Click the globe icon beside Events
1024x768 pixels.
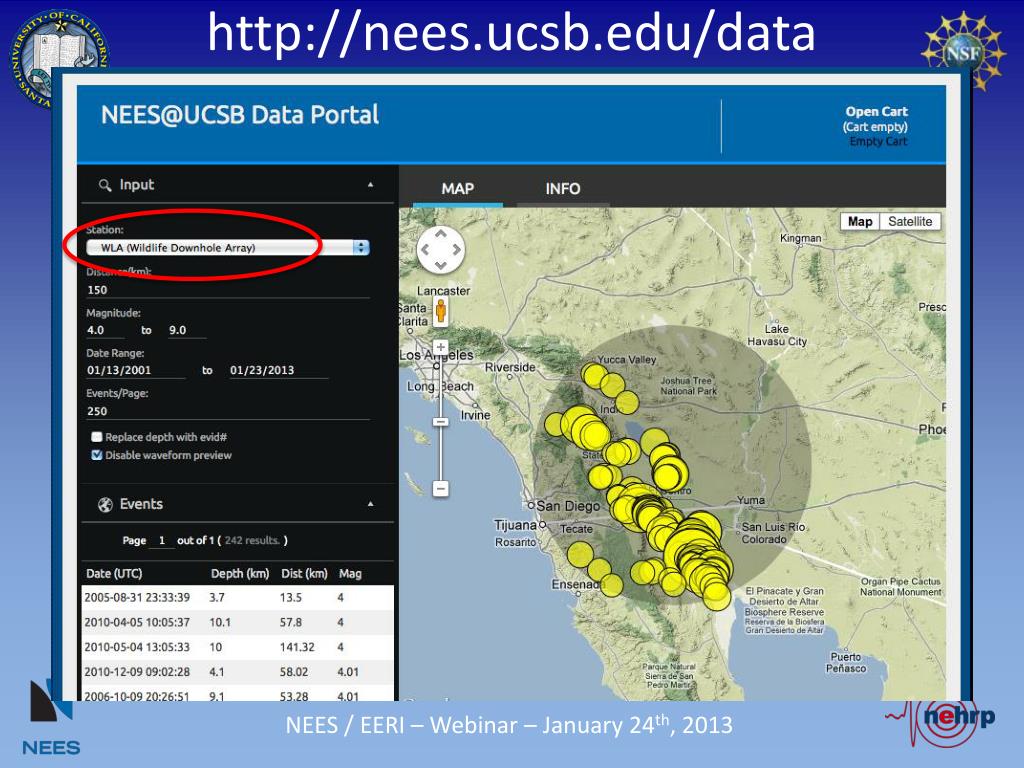point(104,505)
